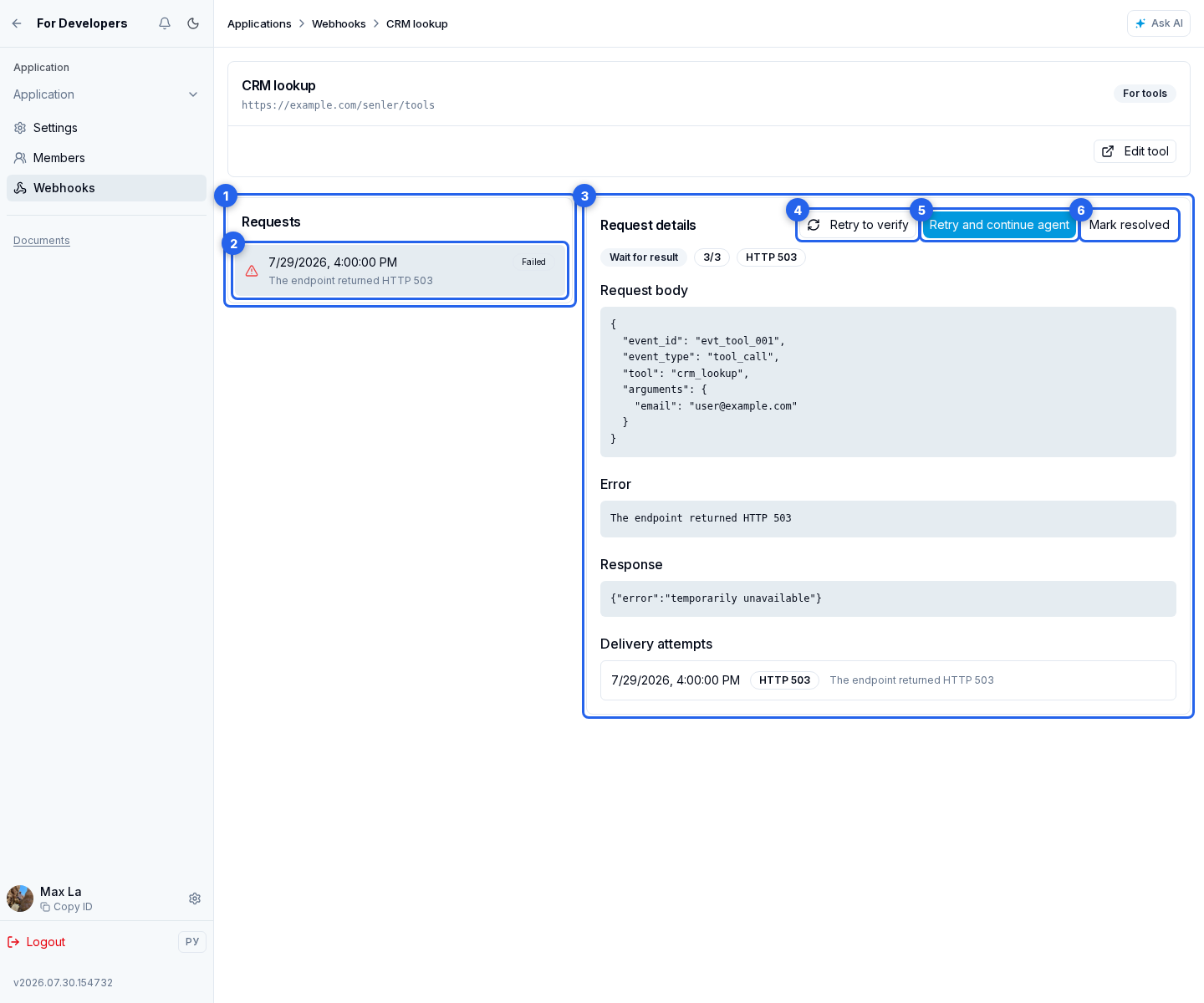
Task: Open the Documents link
Action: (42, 241)
